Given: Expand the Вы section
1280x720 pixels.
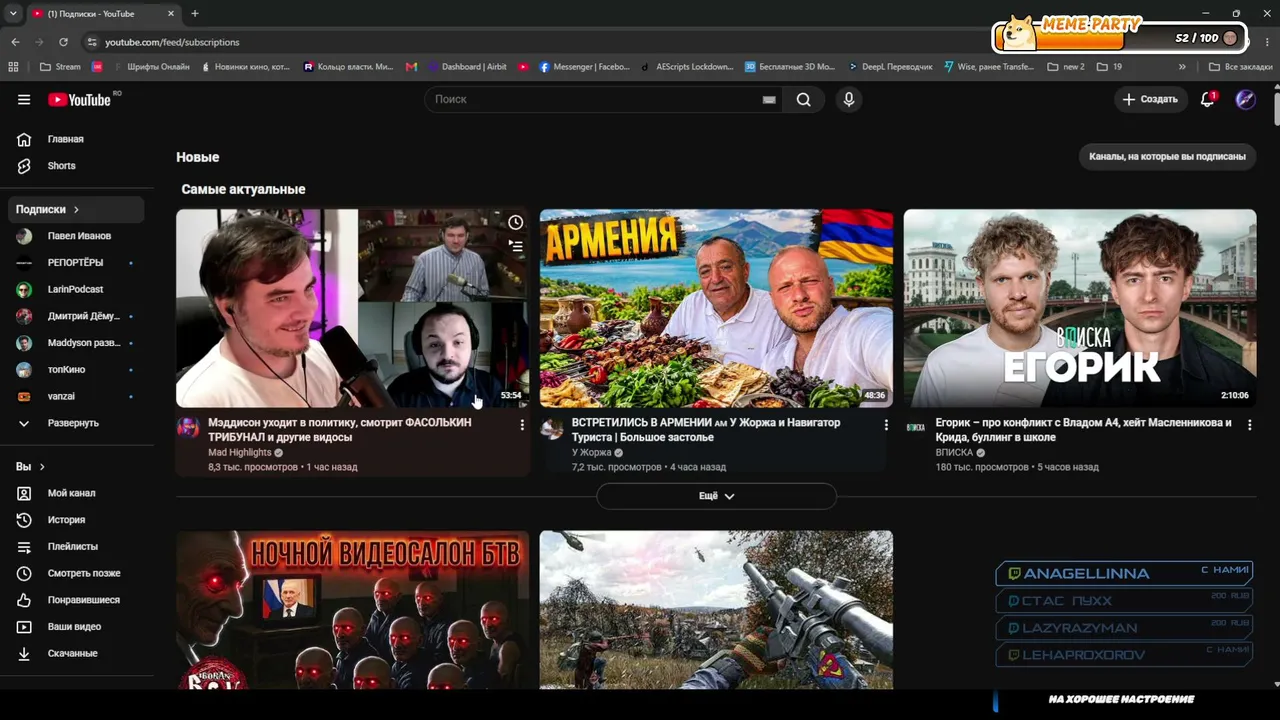Looking at the screenshot, I should 30,467.
